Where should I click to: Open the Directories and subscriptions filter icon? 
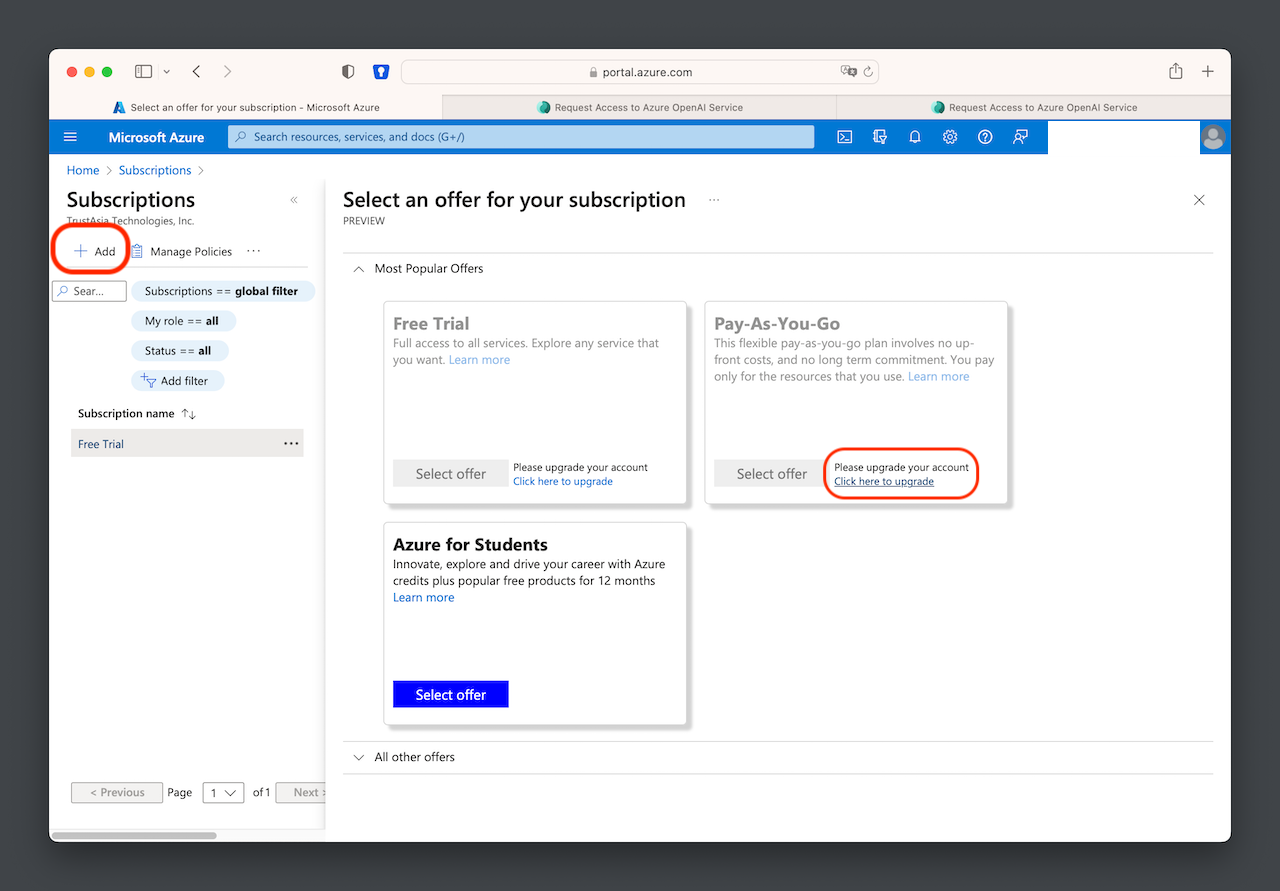click(880, 137)
